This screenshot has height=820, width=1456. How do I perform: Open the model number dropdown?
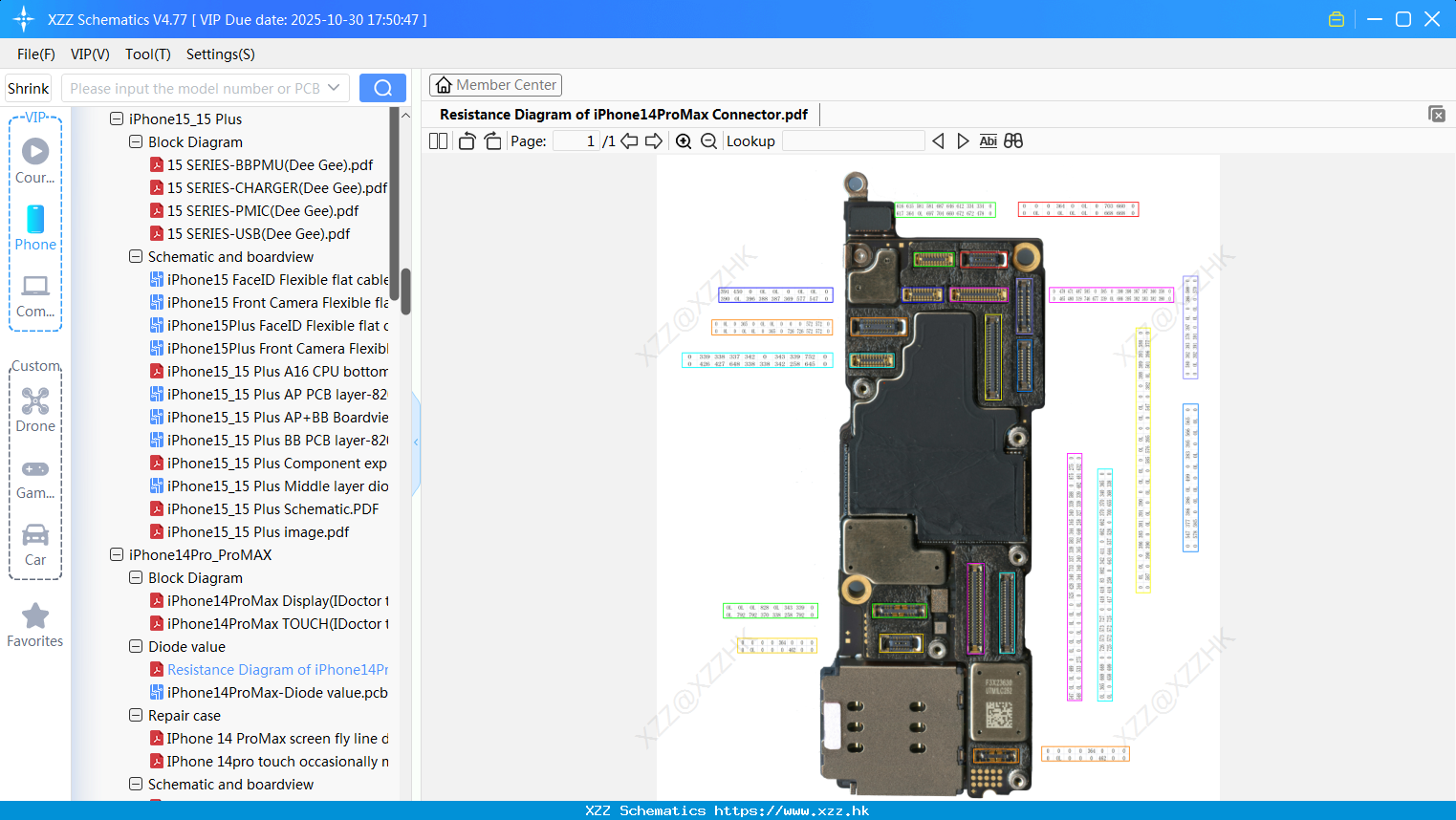click(334, 88)
